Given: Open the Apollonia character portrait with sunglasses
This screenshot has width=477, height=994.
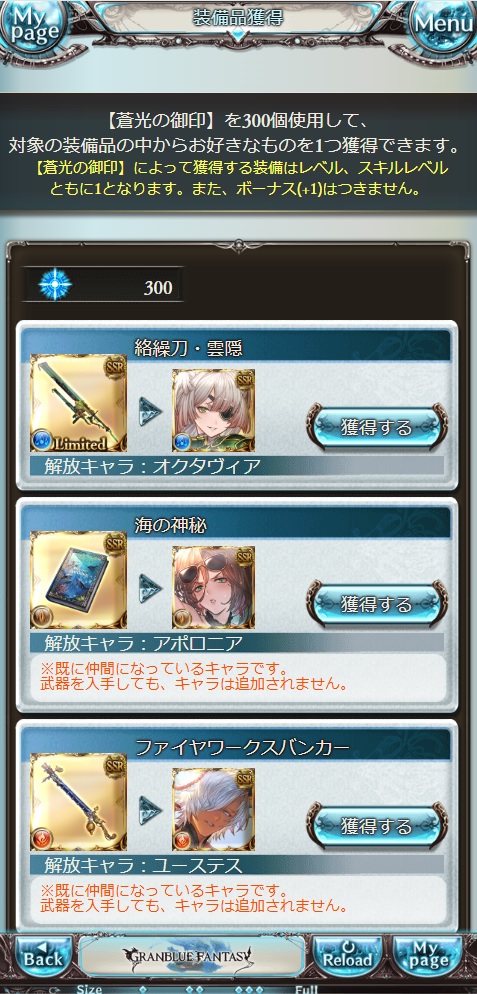Looking at the screenshot, I should pyautogui.click(x=214, y=587).
